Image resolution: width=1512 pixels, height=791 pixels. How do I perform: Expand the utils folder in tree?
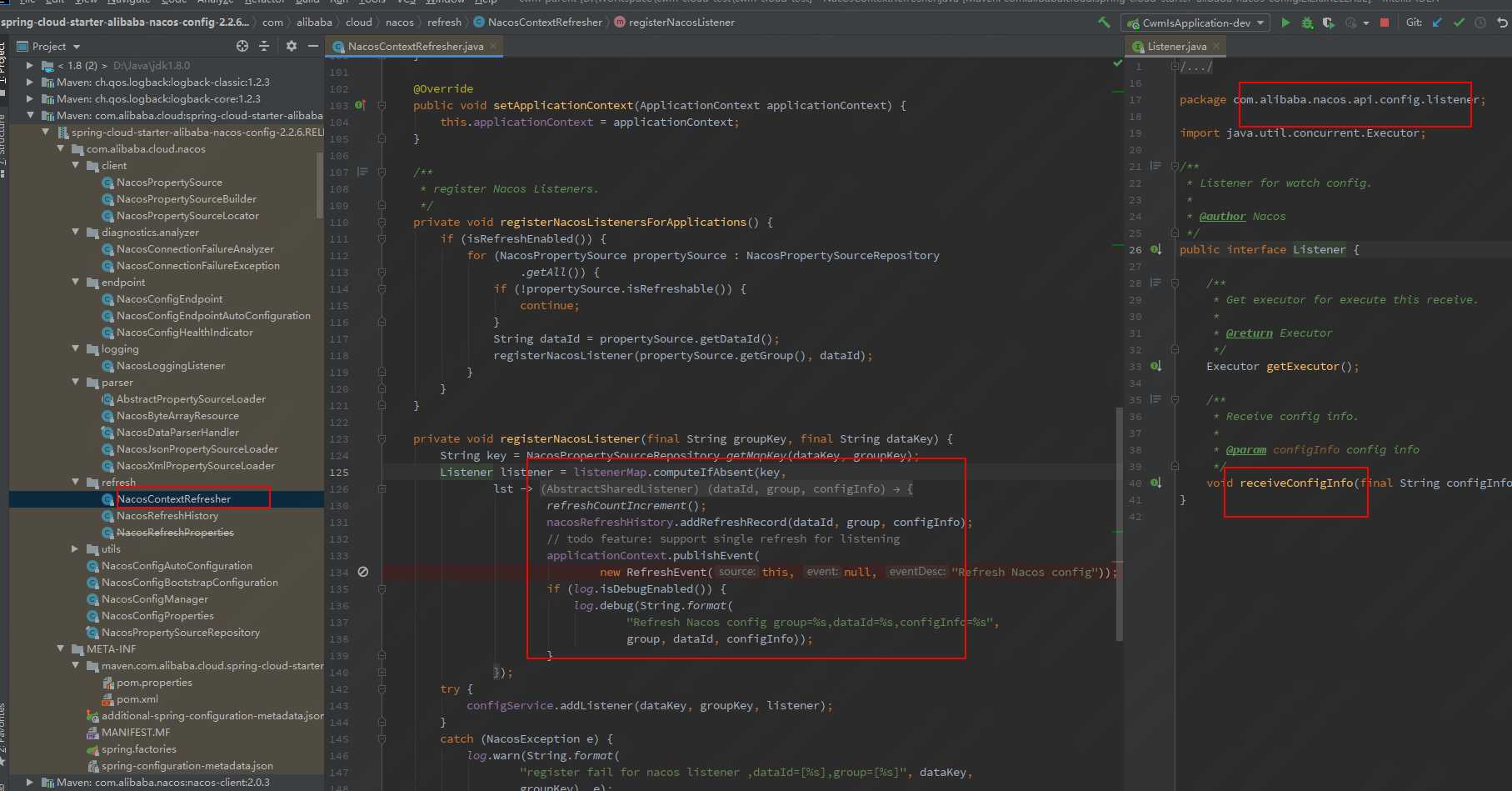coord(75,549)
